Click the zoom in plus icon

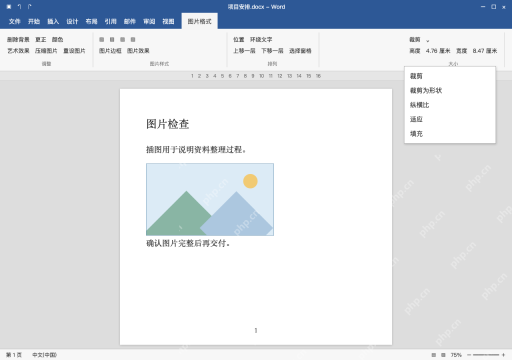click(503, 355)
